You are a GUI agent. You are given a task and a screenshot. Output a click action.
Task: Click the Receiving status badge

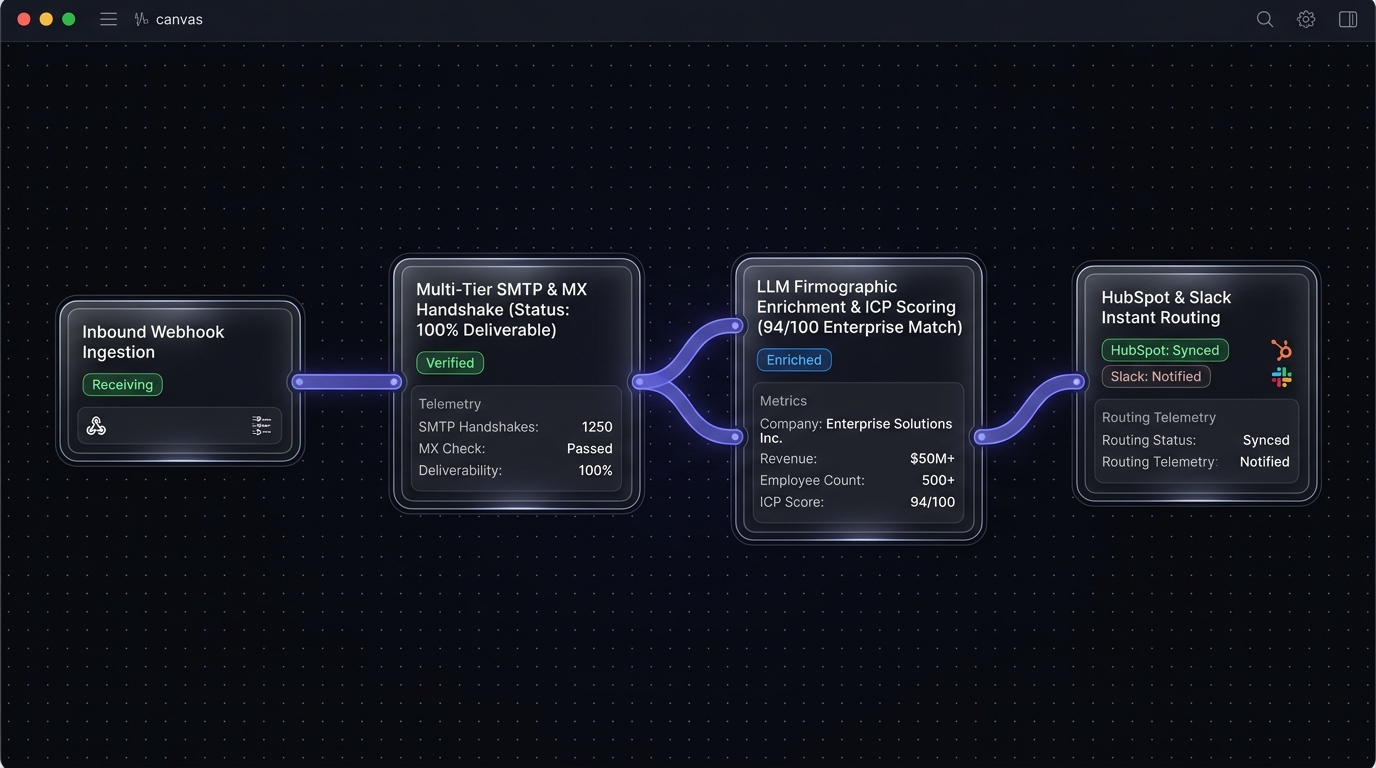[122, 385]
